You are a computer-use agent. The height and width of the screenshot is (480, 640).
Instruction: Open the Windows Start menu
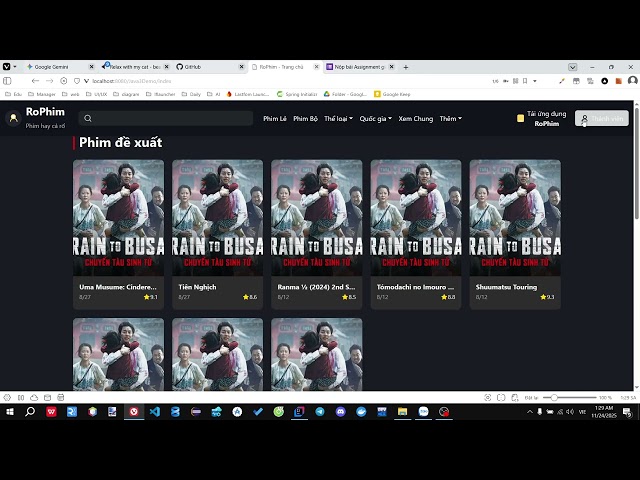(10, 412)
